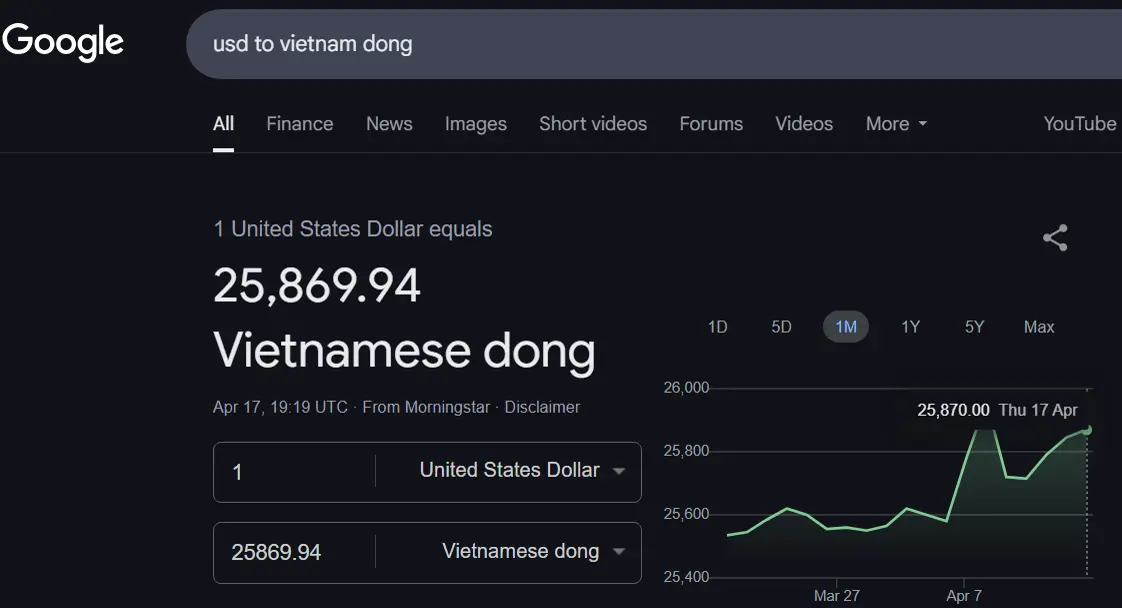Switch chart to 1Y range

(910, 327)
